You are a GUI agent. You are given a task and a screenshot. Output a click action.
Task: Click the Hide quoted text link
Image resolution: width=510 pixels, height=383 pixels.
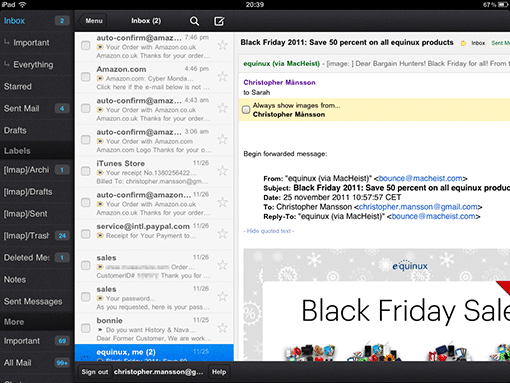[269, 231]
